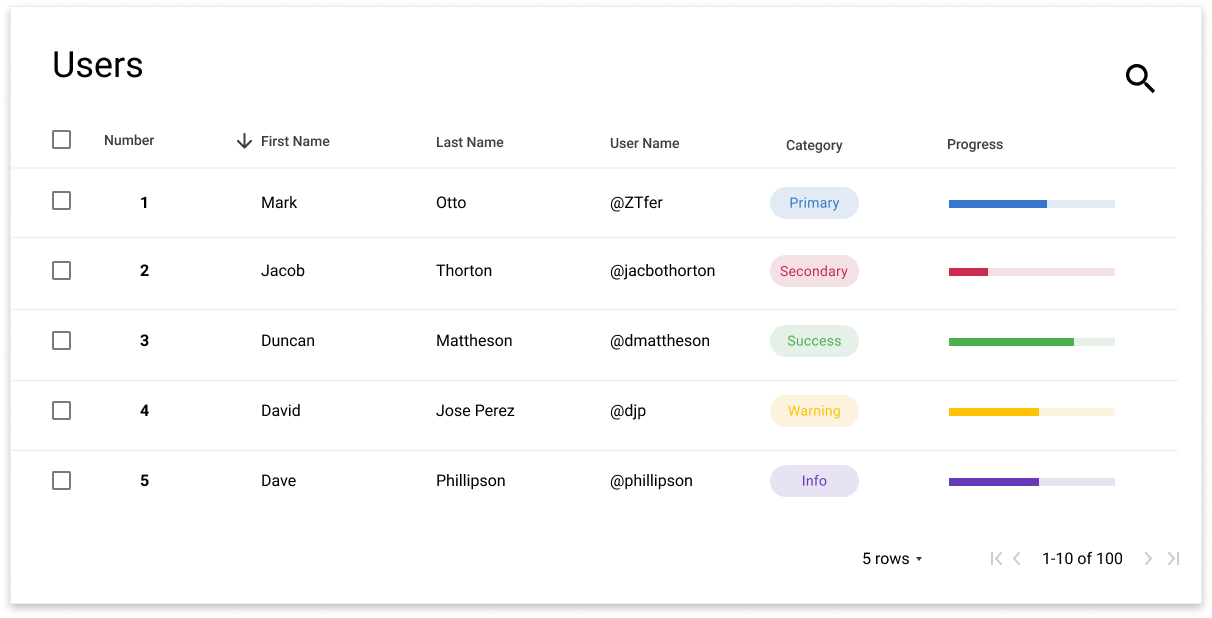The image size is (1212, 618).
Task: Click the sort arrow beside First Name
Action: (x=244, y=141)
